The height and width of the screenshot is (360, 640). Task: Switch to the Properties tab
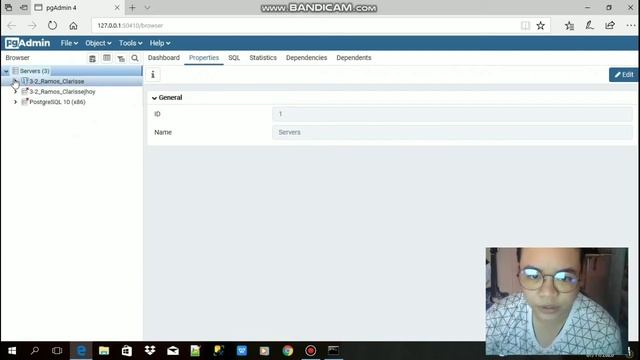click(x=204, y=58)
